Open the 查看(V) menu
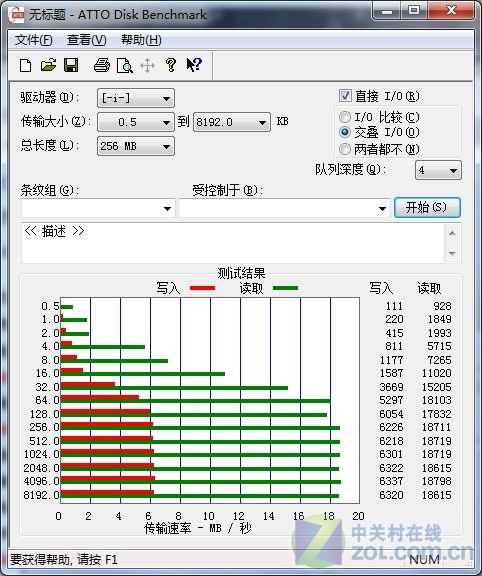The height and width of the screenshot is (576, 482). pos(86,40)
